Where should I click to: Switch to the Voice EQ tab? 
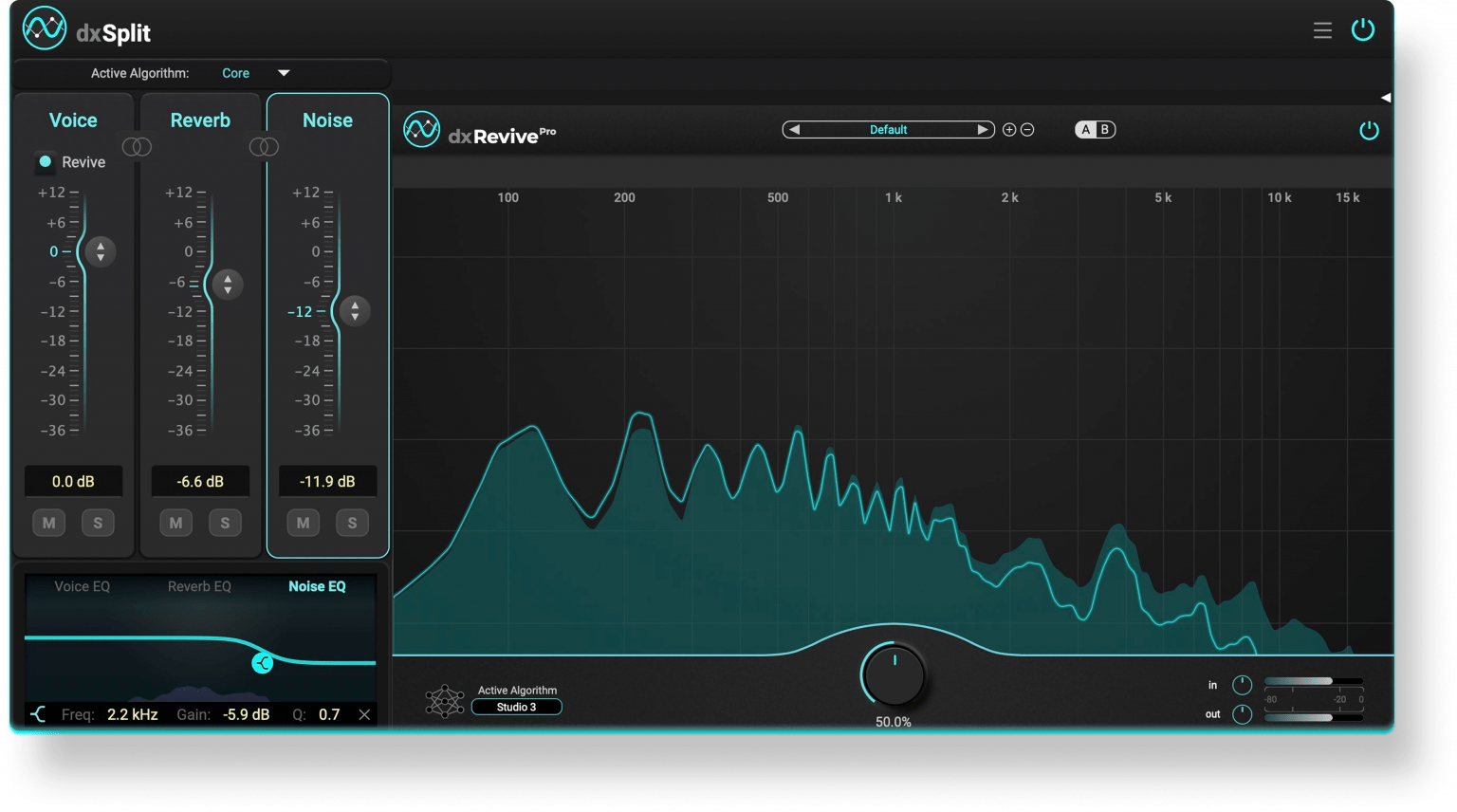pyautogui.click(x=82, y=586)
